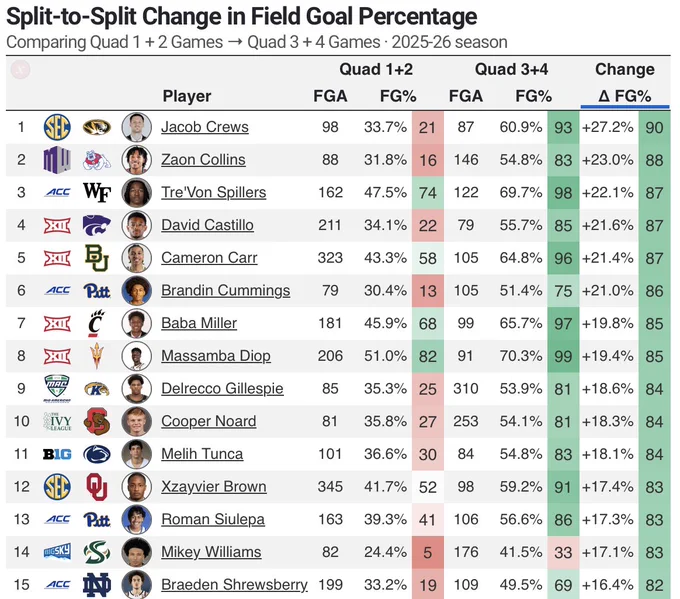Click the SEC conference logo beside Jacob Crews
680x599 pixels.
pyautogui.click(x=57, y=127)
